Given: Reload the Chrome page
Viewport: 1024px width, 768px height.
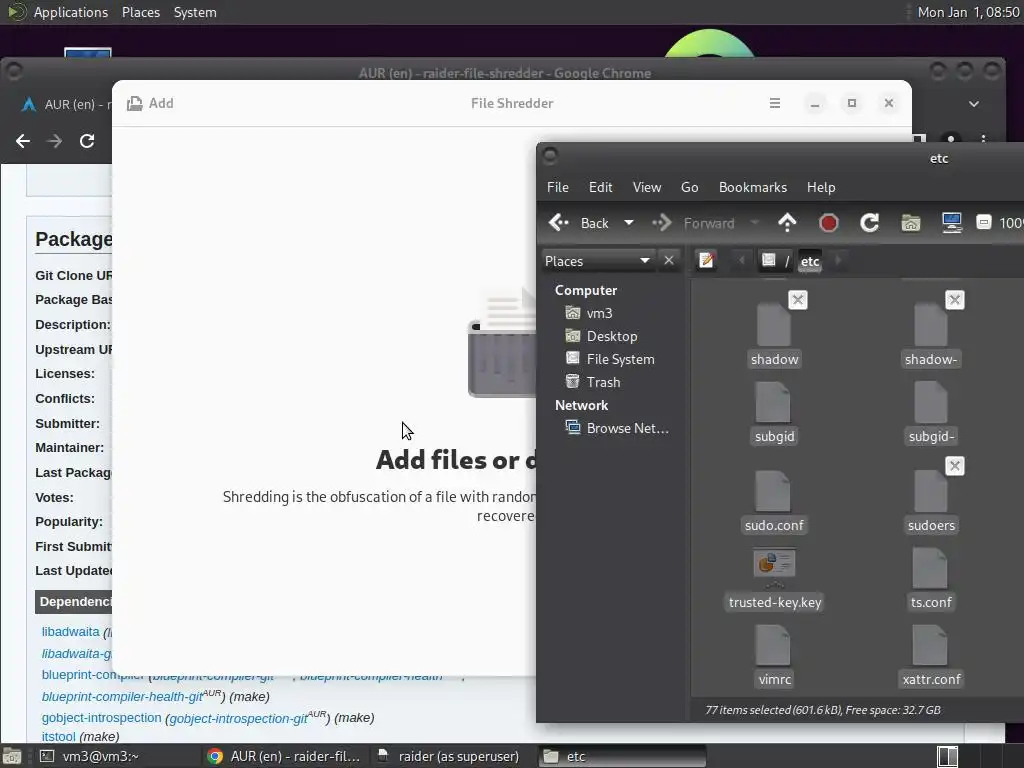Looking at the screenshot, I should (87, 141).
